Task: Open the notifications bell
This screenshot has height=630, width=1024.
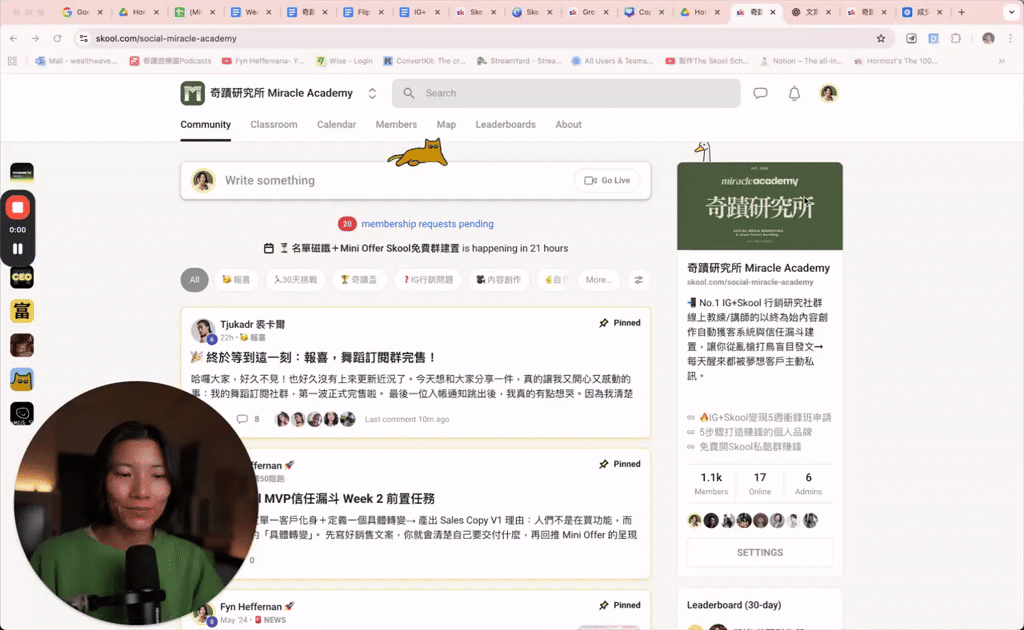Action: pos(795,92)
